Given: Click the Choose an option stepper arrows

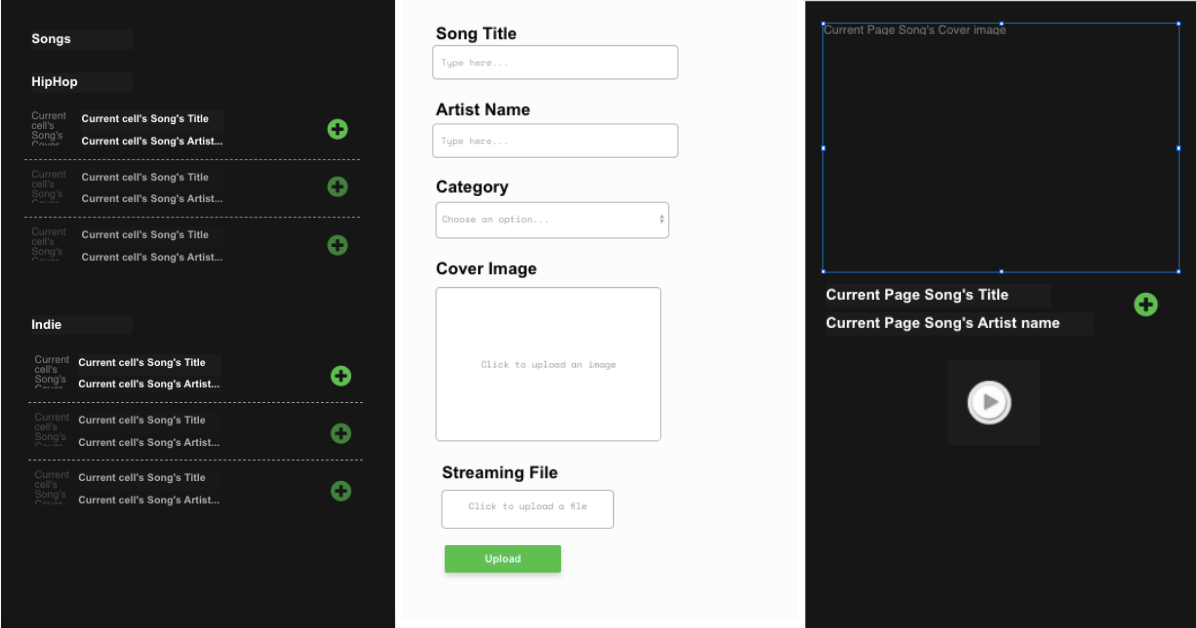Looking at the screenshot, I should coord(660,219).
